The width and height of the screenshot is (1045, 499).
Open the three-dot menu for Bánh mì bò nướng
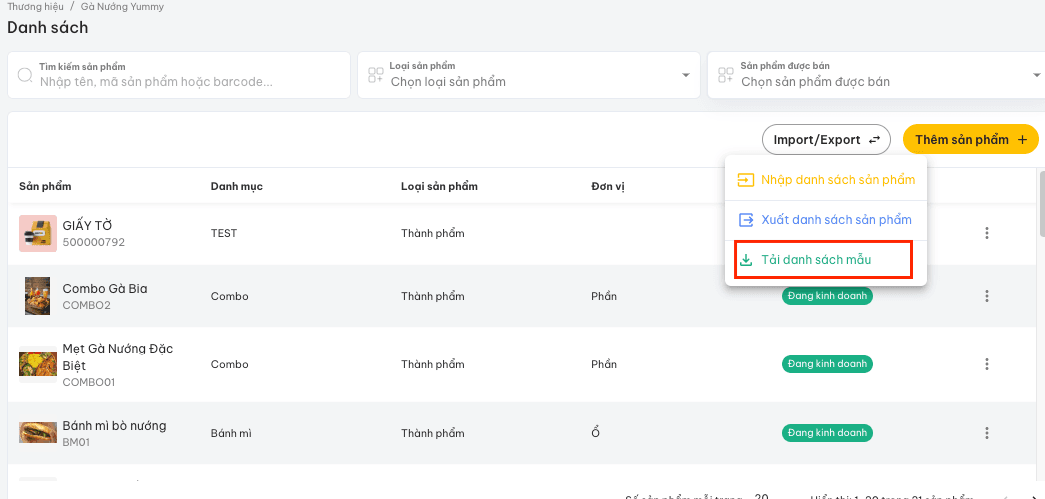[987, 433]
